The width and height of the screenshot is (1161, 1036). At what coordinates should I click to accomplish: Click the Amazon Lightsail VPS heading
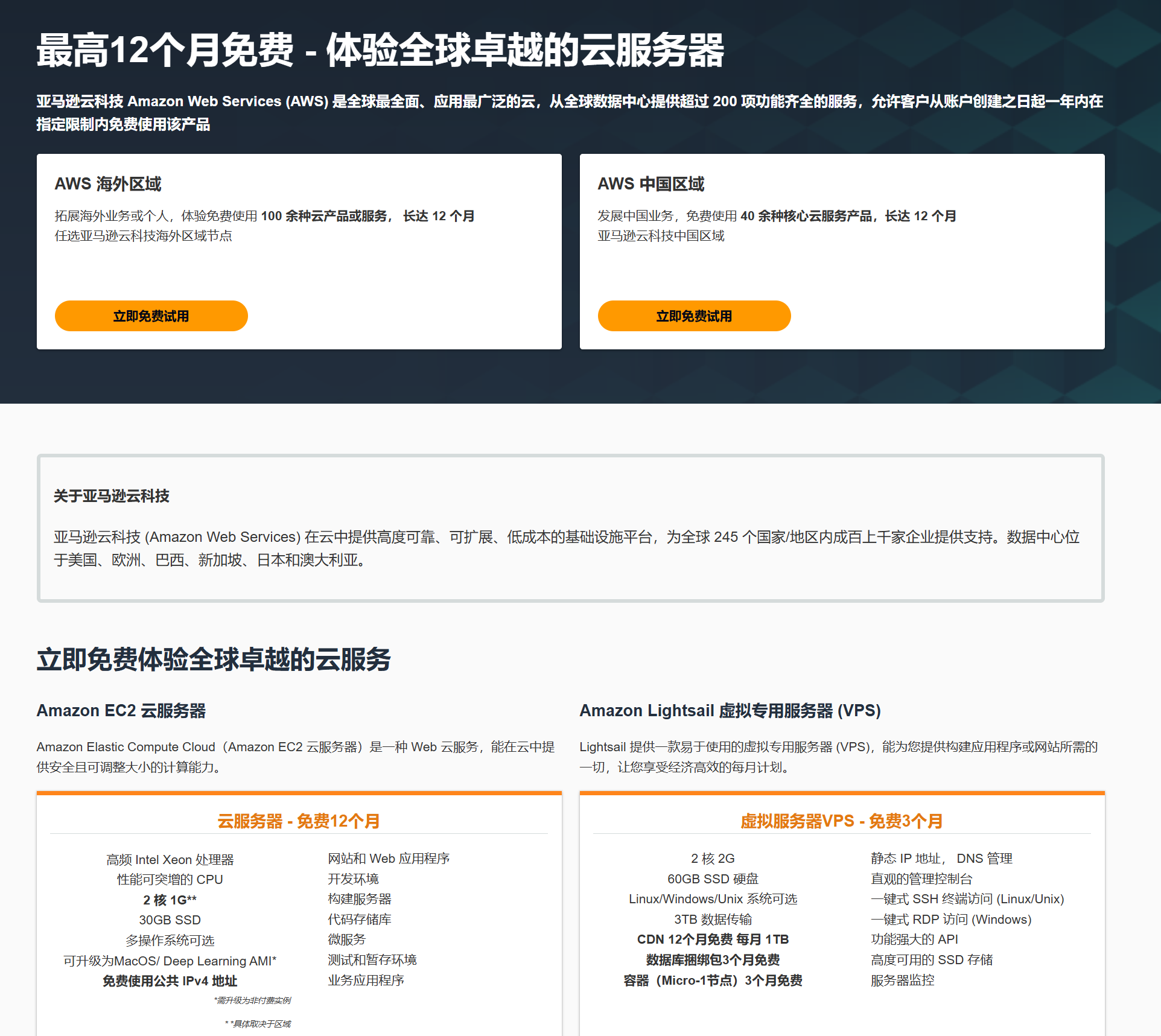point(730,711)
